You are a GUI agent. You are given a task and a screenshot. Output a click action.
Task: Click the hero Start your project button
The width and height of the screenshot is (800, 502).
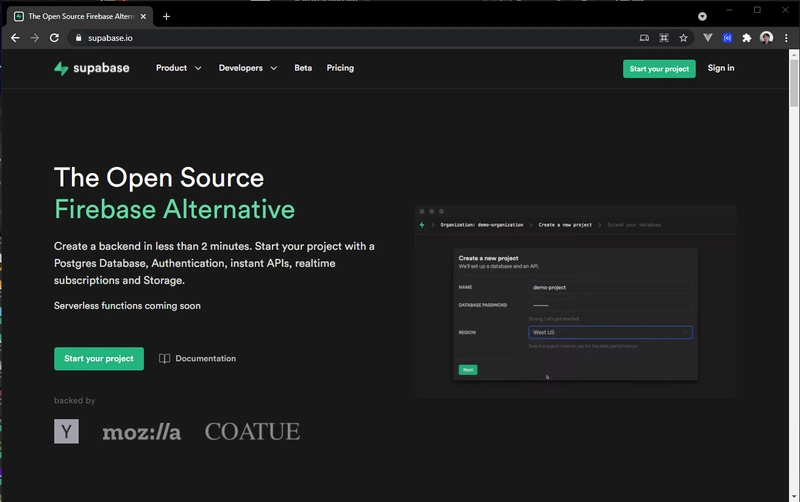[x=99, y=359]
